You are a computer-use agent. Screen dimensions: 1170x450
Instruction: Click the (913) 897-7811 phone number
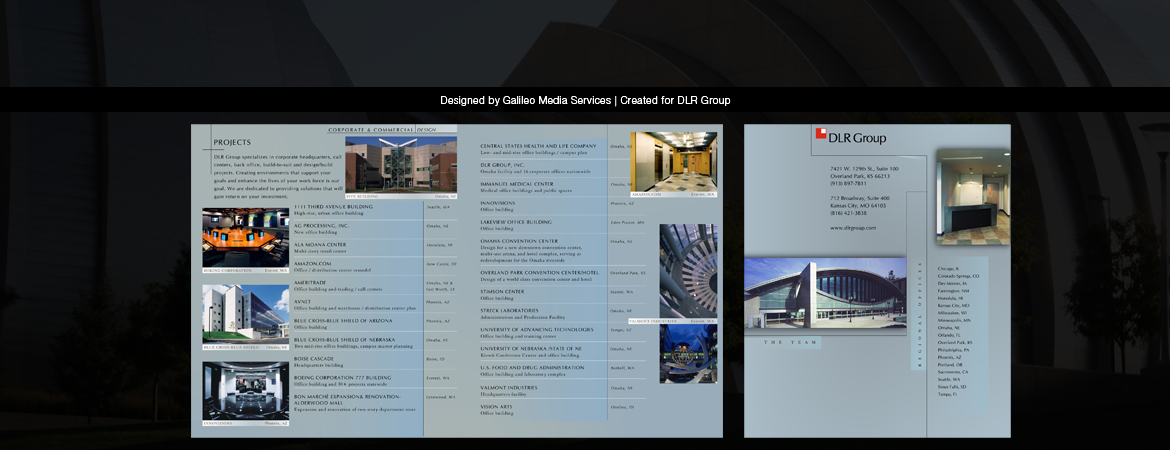pos(848,184)
